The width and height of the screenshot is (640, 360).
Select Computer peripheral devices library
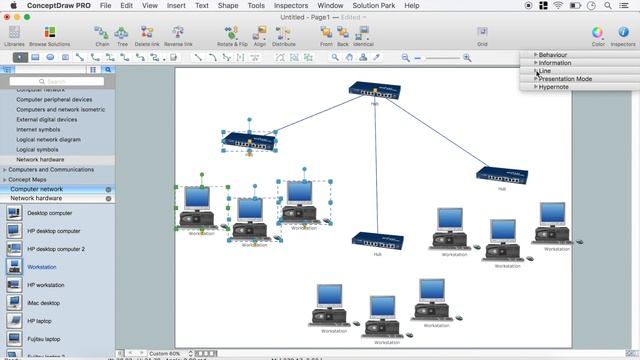click(x=54, y=100)
